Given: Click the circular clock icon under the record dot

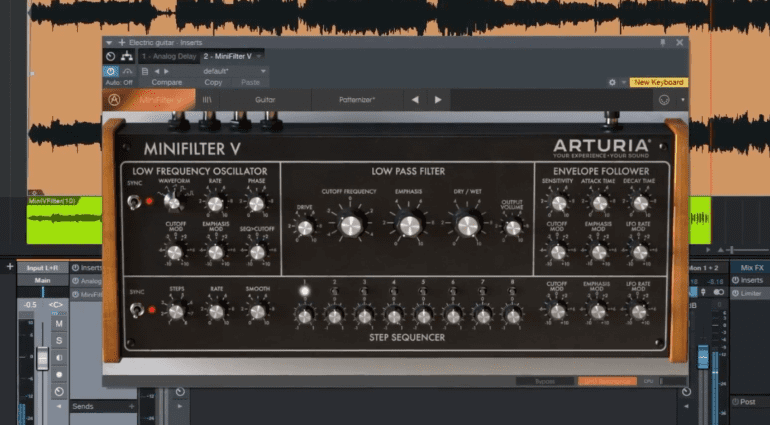Looking at the screenshot, I should pos(59,392).
